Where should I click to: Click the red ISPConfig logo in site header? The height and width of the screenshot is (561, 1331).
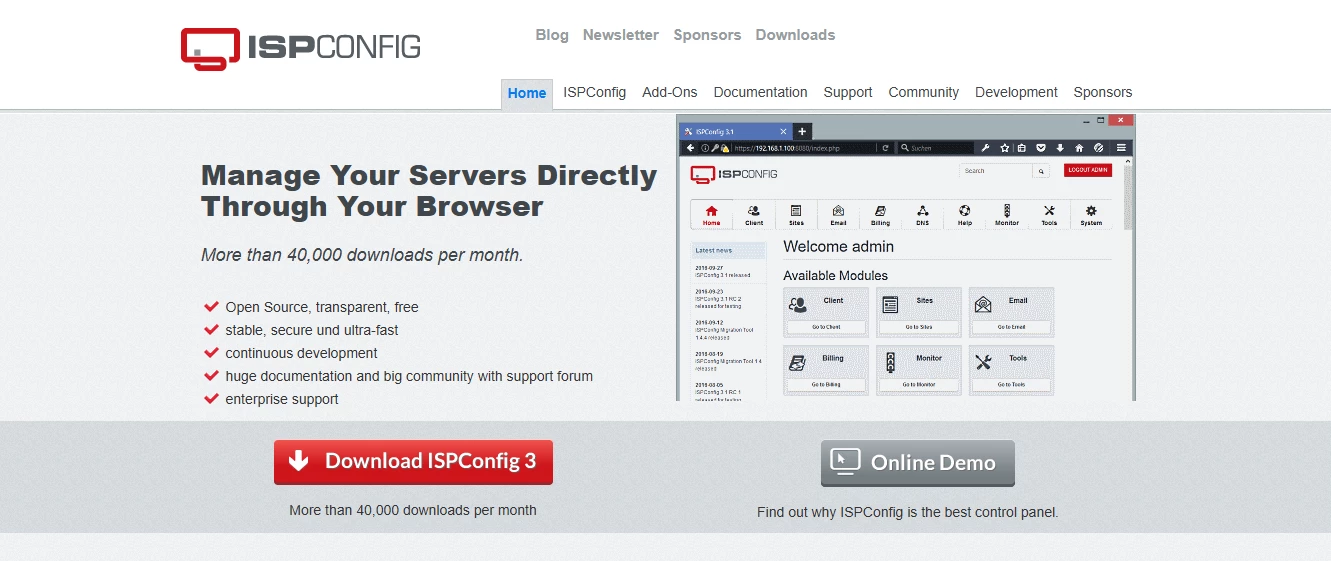click(300, 48)
